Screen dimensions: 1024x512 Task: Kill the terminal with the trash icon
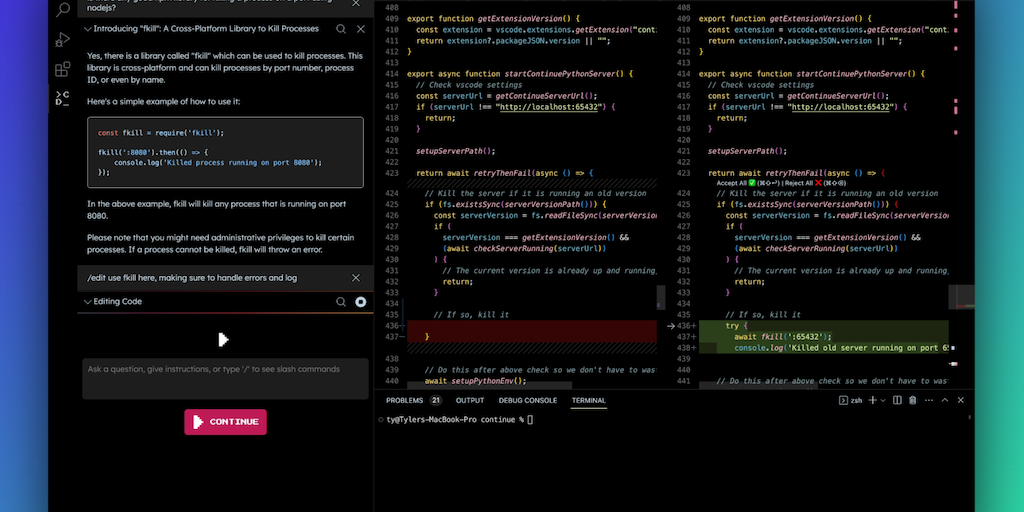point(913,400)
